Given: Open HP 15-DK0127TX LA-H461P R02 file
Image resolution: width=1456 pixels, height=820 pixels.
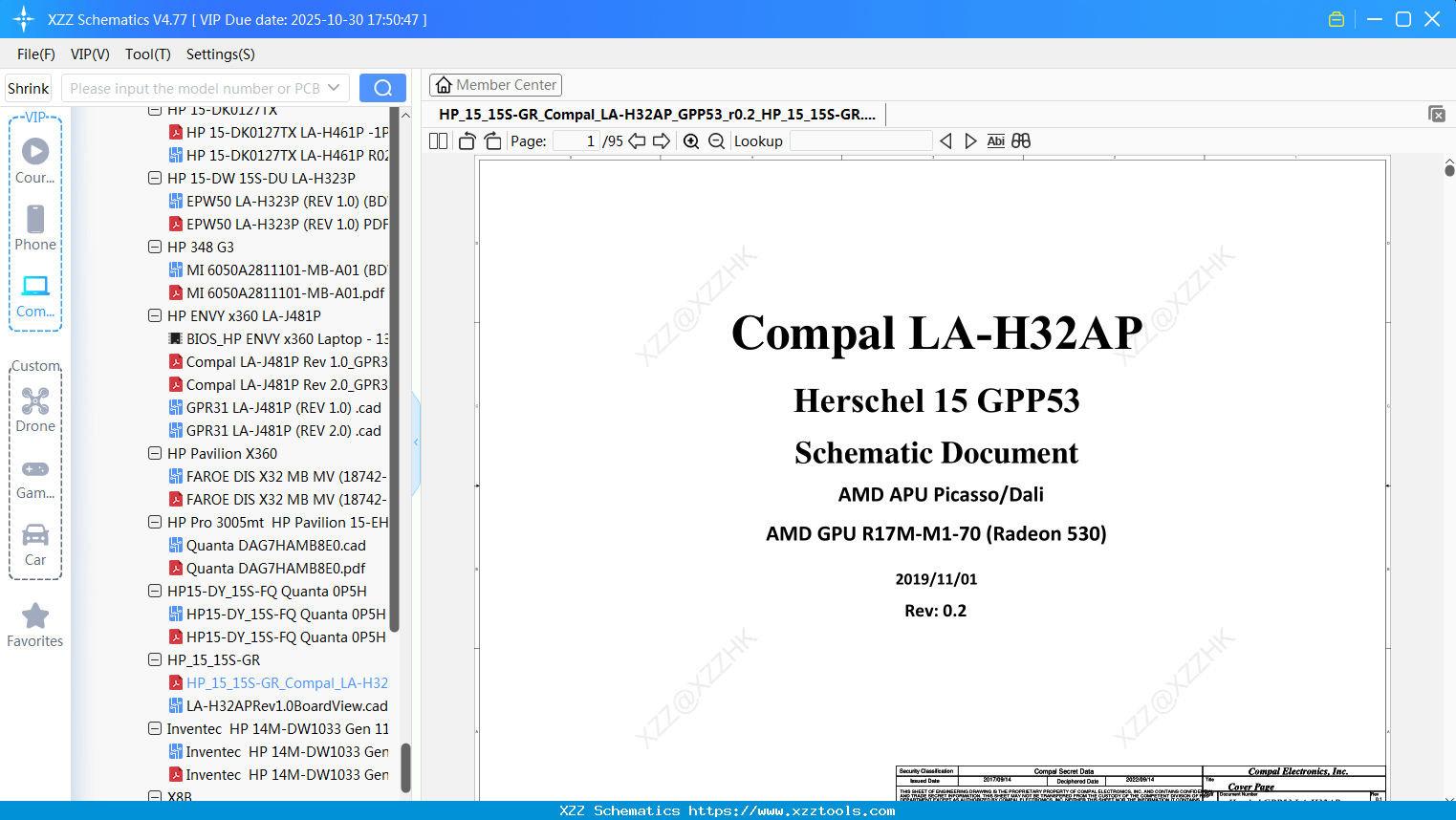Looking at the screenshot, I should click(x=278, y=155).
